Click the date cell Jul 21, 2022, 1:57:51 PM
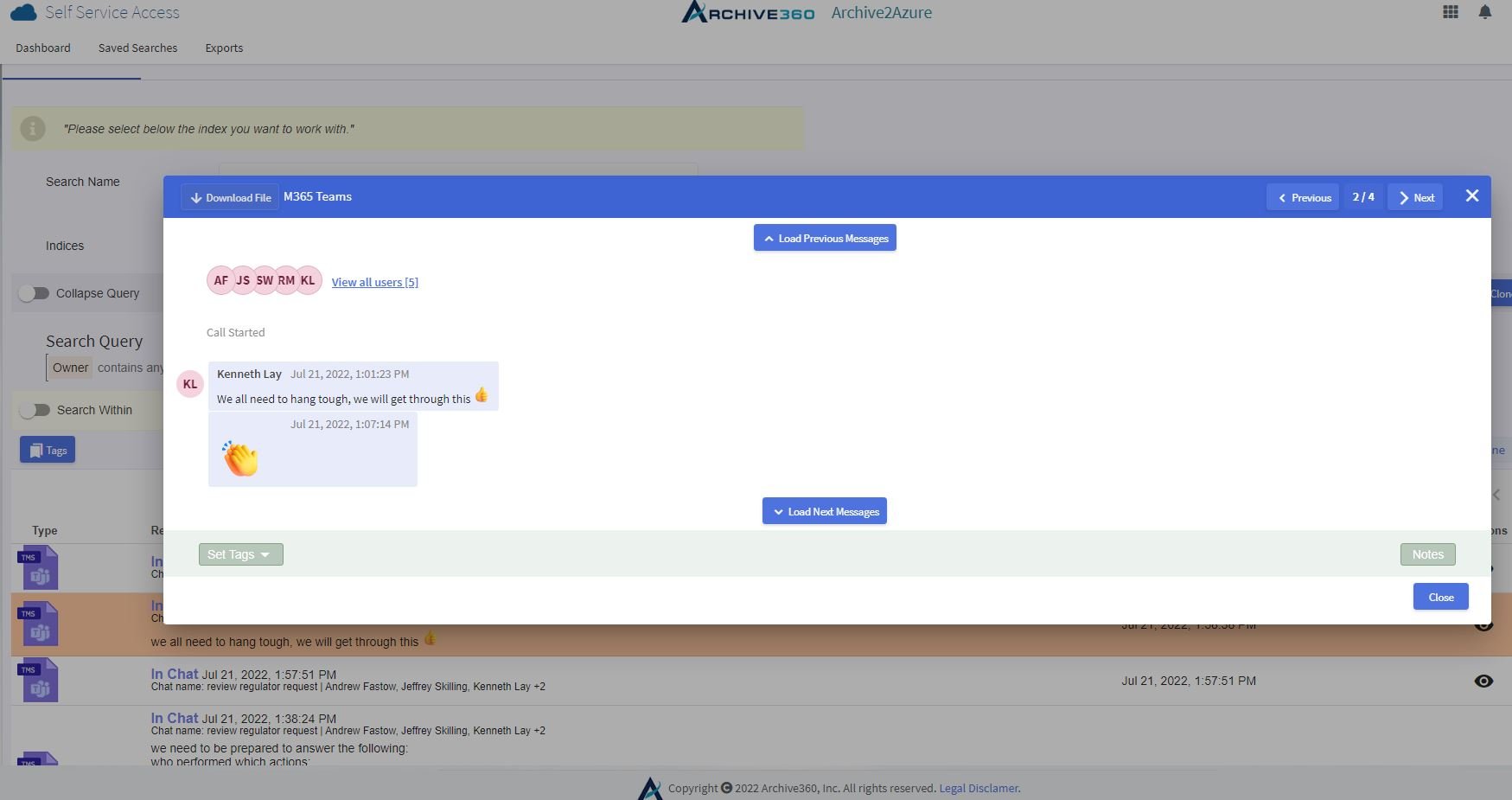This screenshot has height=800, width=1512. pos(1189,681)
